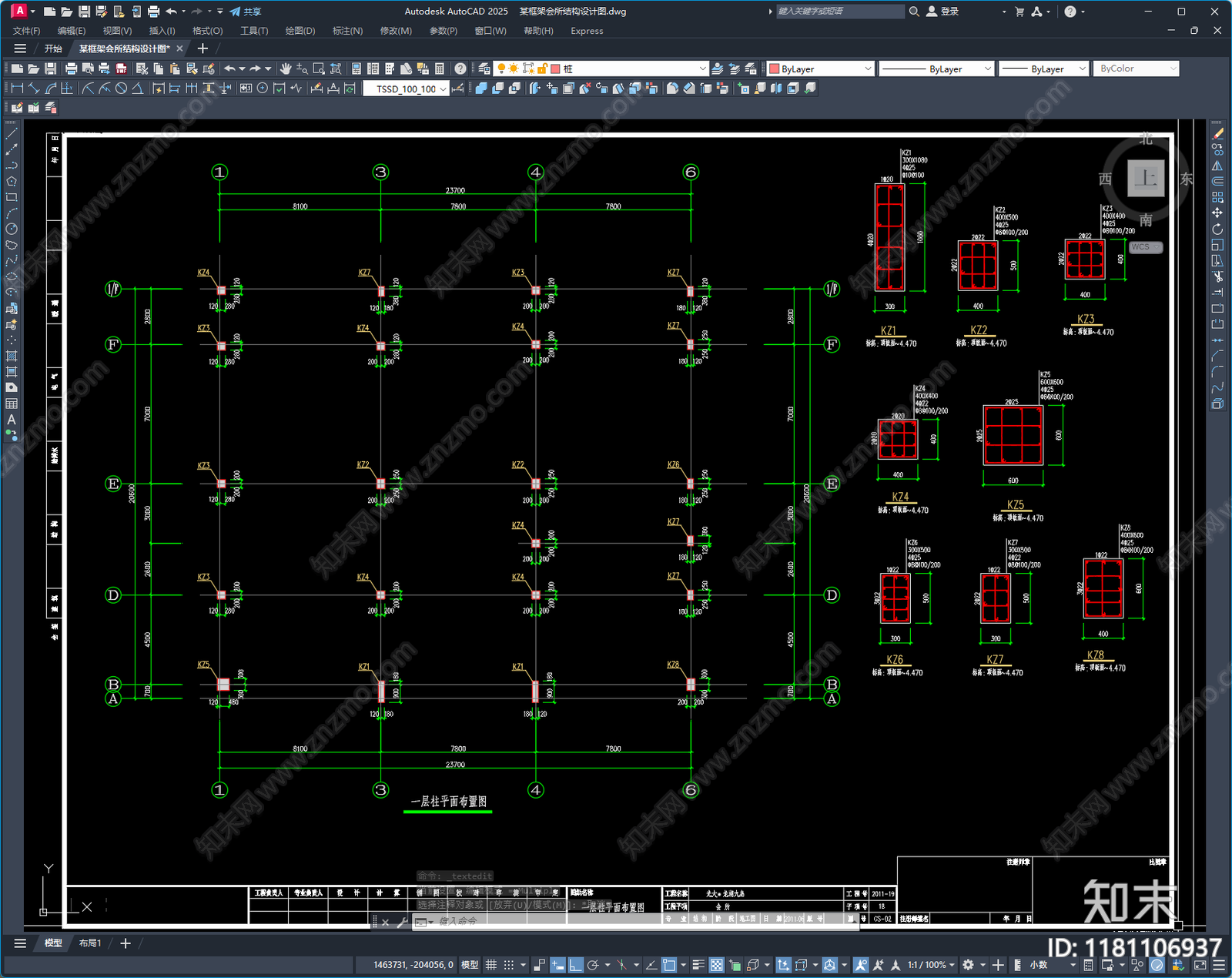Viewport: 1232px width, 978px height.
Task: Open the Express menu
Action: 587,31
